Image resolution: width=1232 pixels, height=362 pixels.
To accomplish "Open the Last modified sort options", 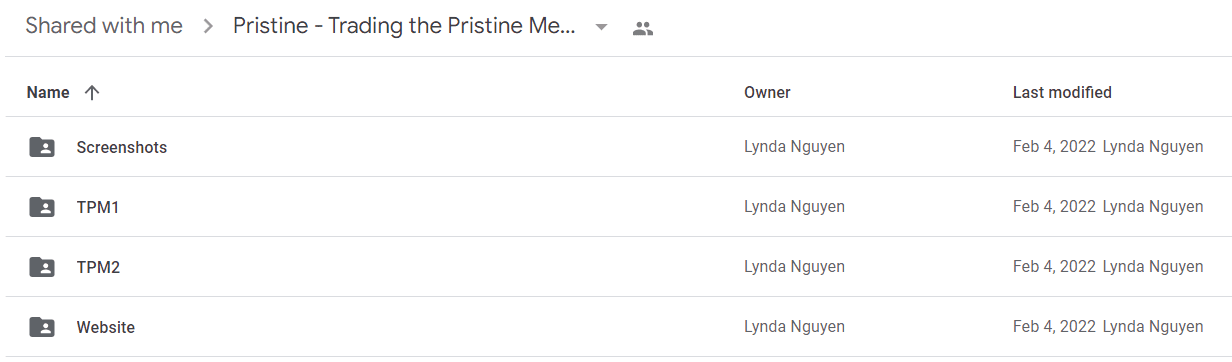I will (1062, 92).
